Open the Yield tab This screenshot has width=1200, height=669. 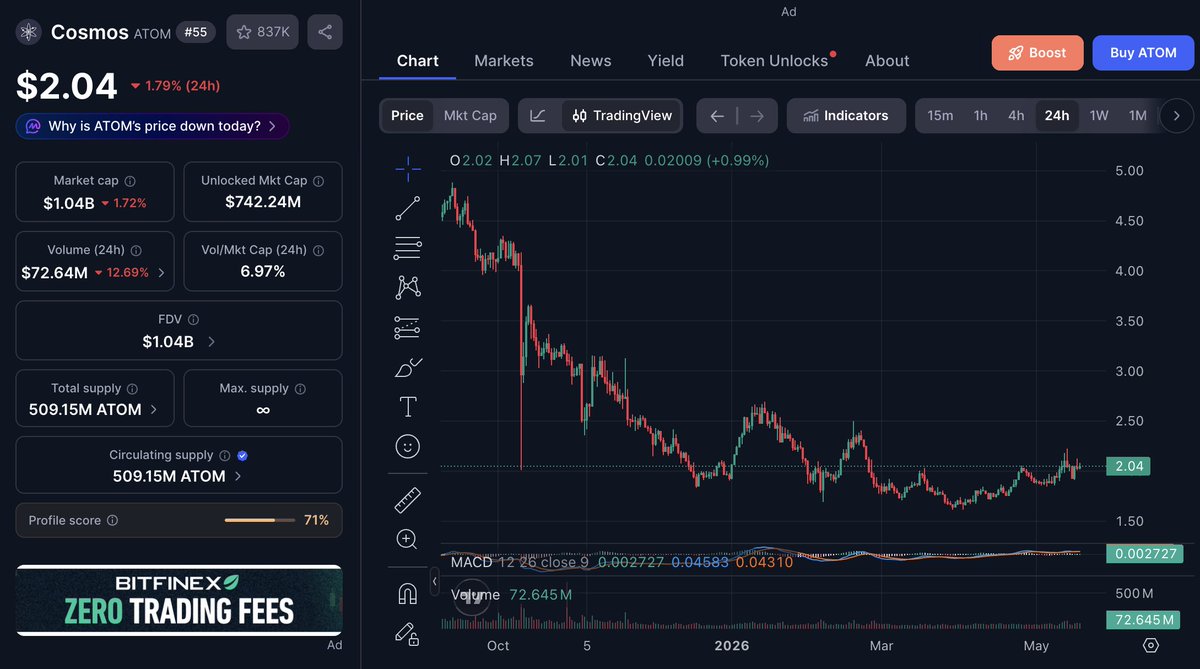[x=666, y=61]
